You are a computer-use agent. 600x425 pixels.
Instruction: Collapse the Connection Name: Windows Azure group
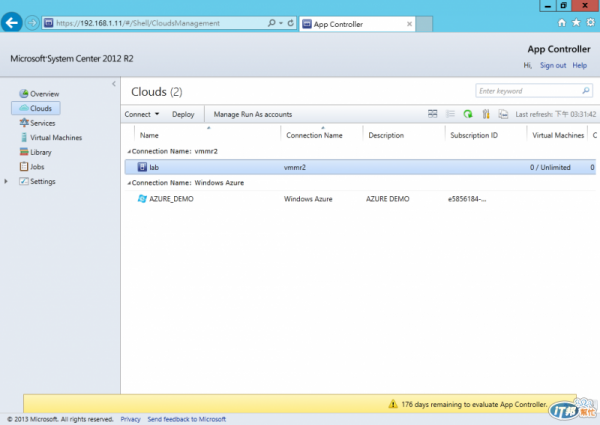click(x=129, y=183)
